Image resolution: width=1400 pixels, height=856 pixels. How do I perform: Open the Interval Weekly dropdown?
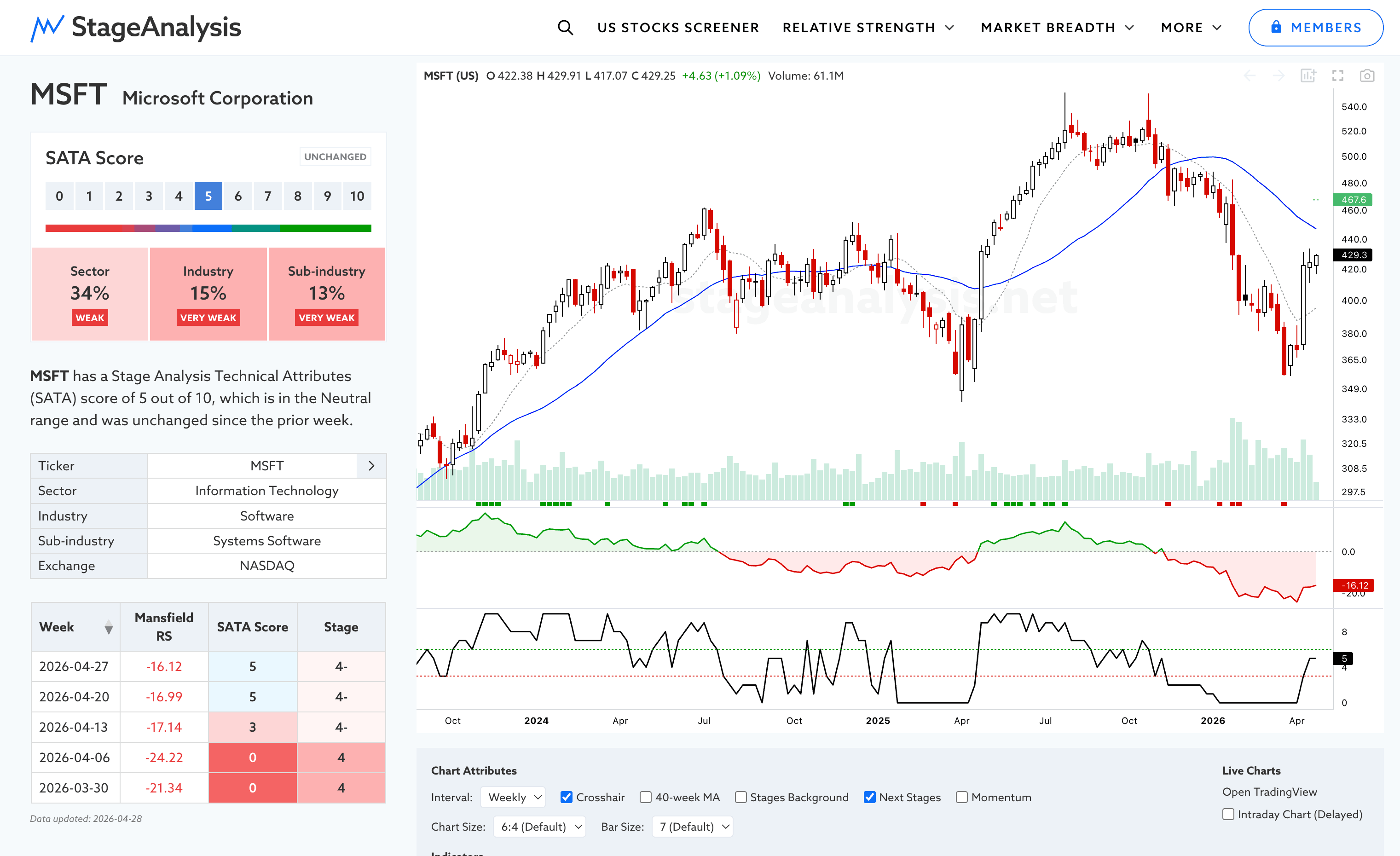513,797
